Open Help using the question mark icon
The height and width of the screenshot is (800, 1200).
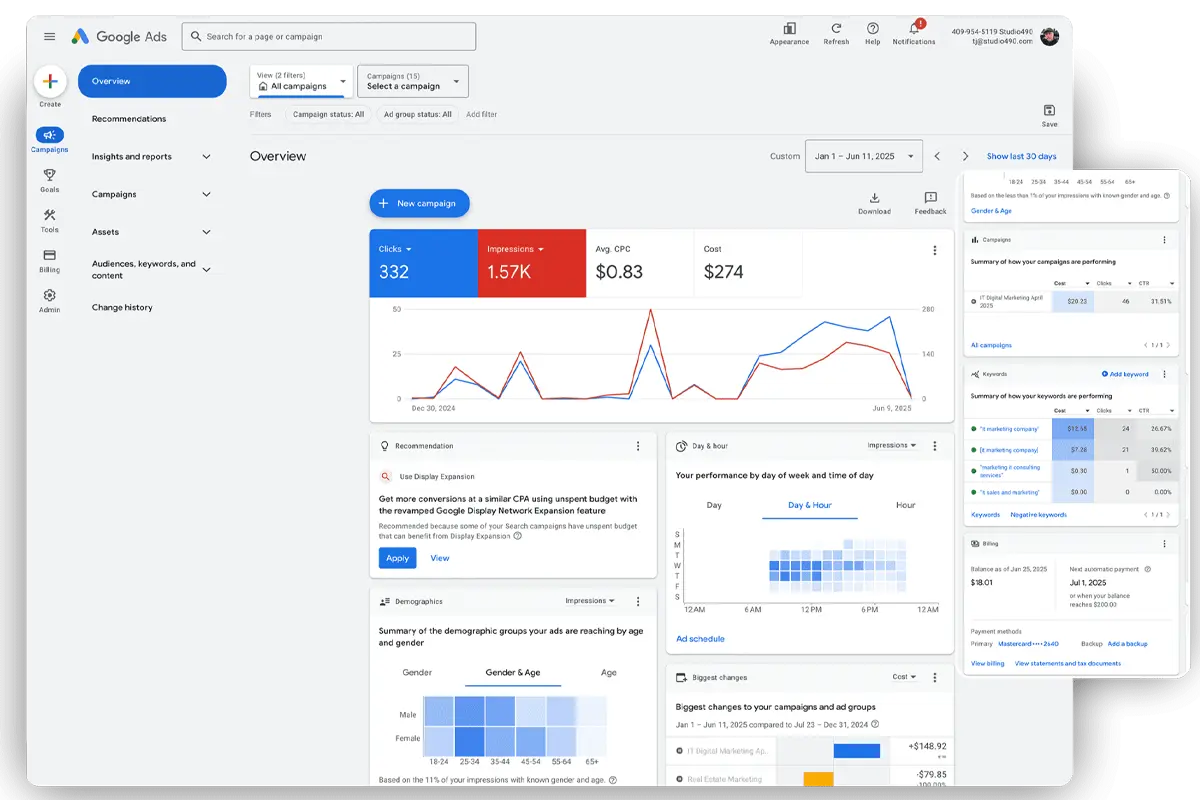pos(872,29)
